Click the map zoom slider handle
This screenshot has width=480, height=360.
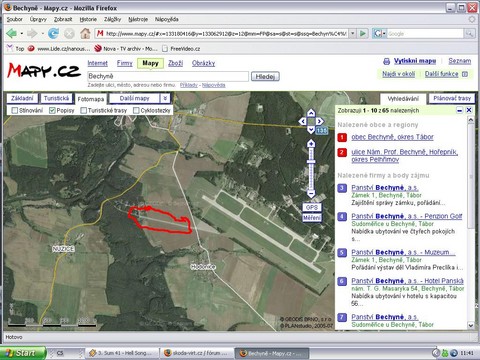coord(311,162)
